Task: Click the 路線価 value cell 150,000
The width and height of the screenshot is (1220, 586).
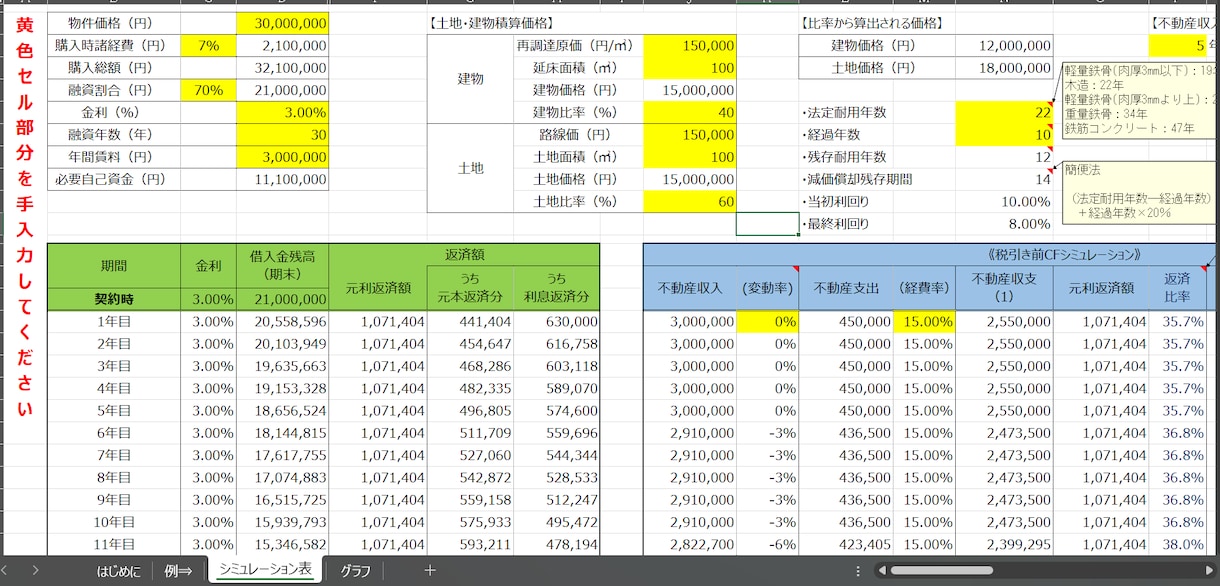Action: click(690, 135)
